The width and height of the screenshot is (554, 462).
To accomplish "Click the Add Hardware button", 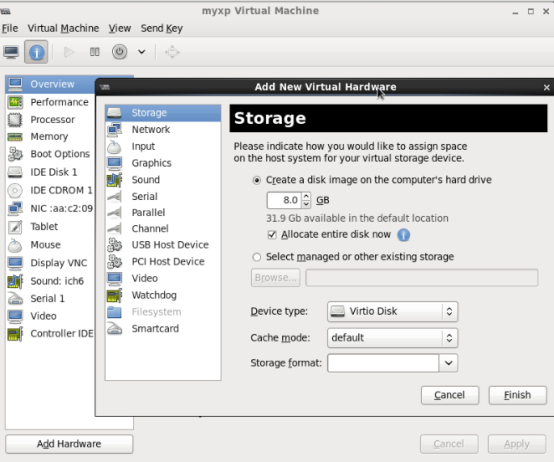I will point(69,444).
